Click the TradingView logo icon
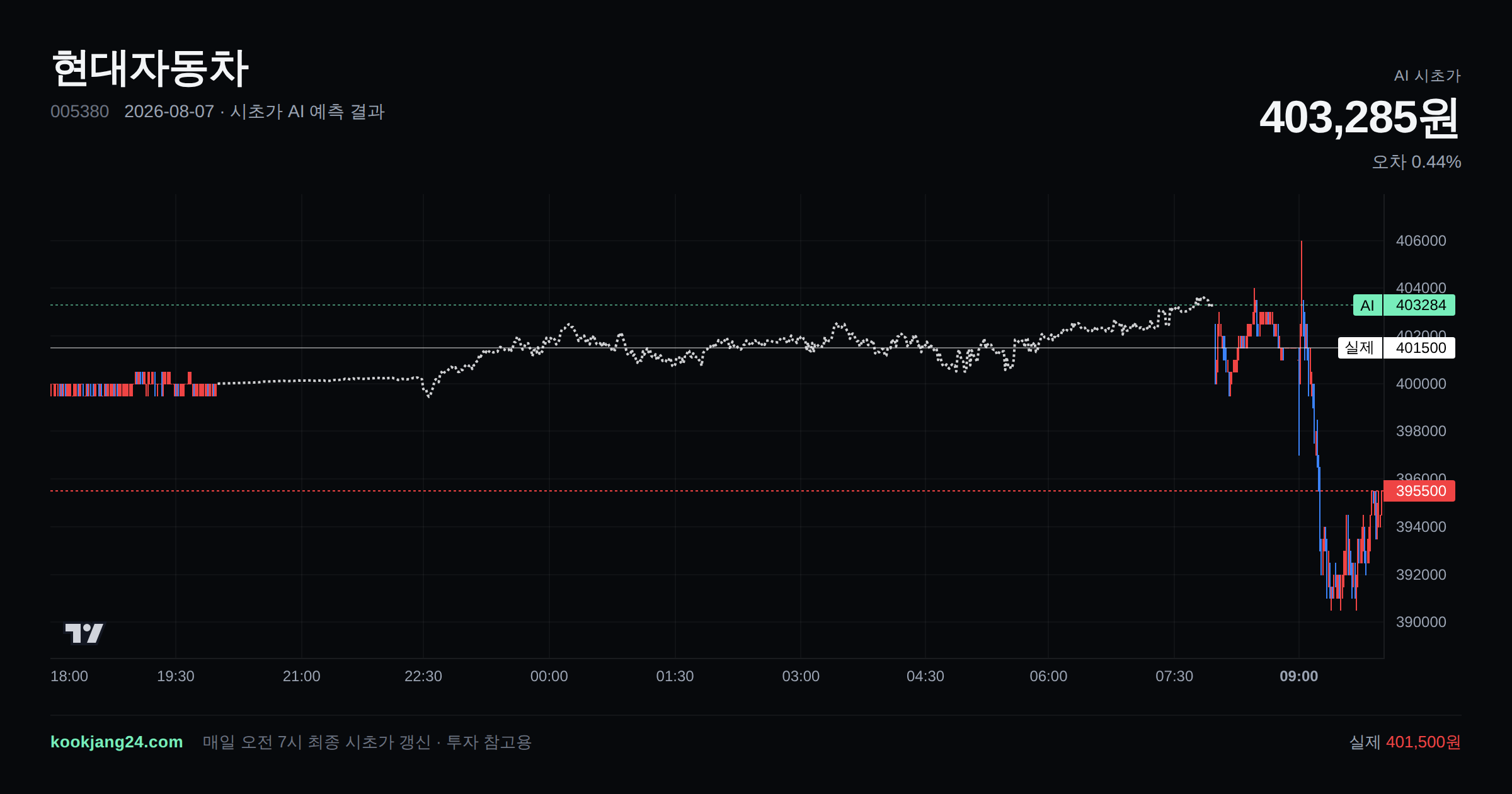The width and height of the screenshot is (1512, 794). click(84, 633)
